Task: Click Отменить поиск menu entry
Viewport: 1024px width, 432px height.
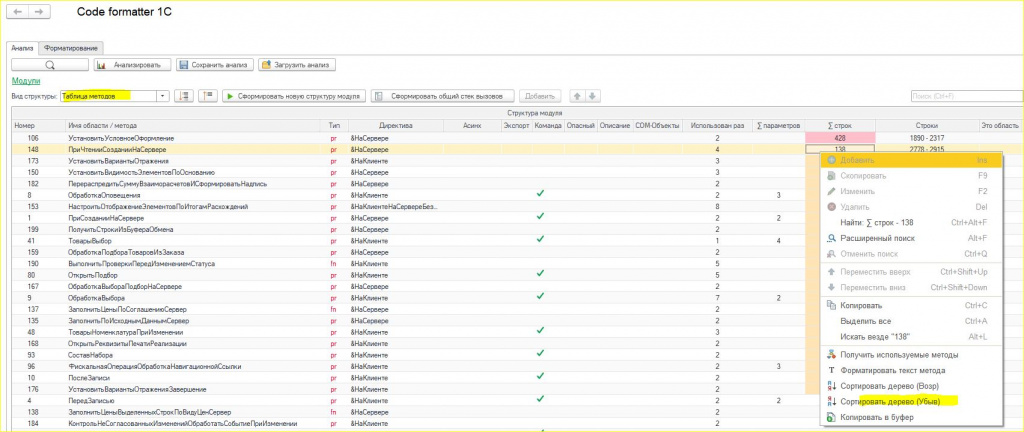Action: (910, 254)
